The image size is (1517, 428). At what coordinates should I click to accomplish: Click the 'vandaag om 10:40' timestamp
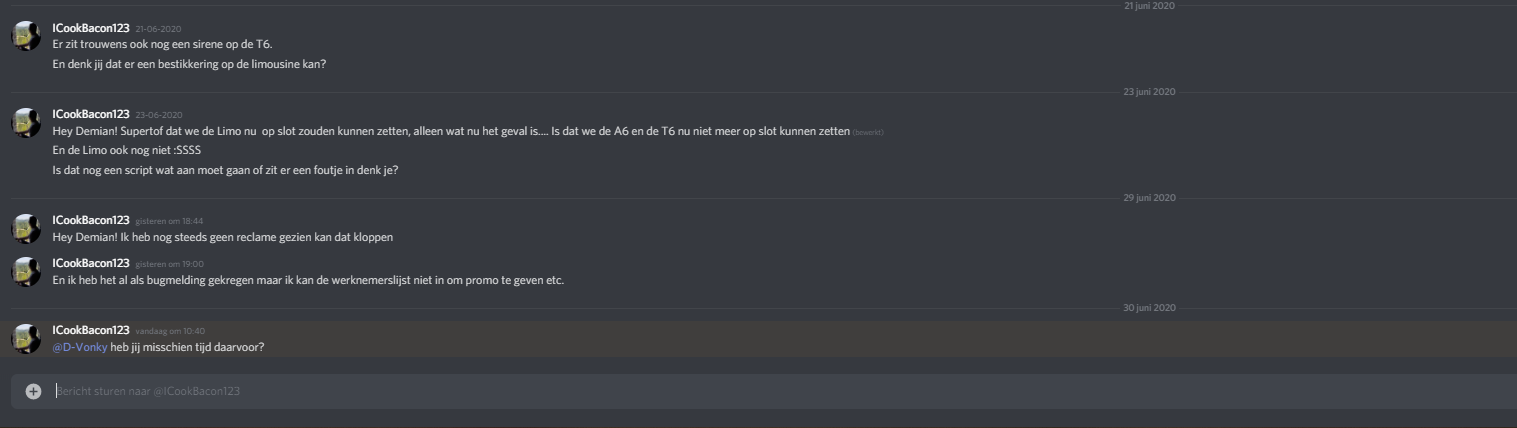[x=169, y=331]
